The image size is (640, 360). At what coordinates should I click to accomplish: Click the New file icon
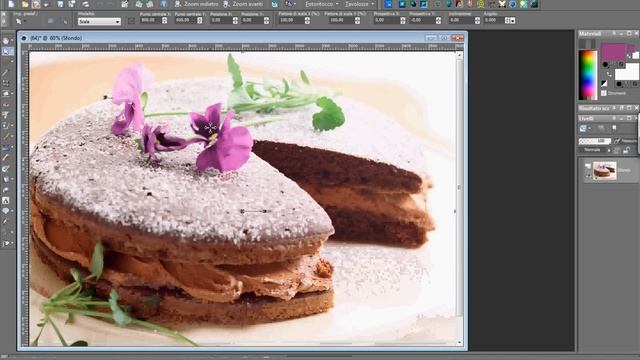[x=11, y=4]
